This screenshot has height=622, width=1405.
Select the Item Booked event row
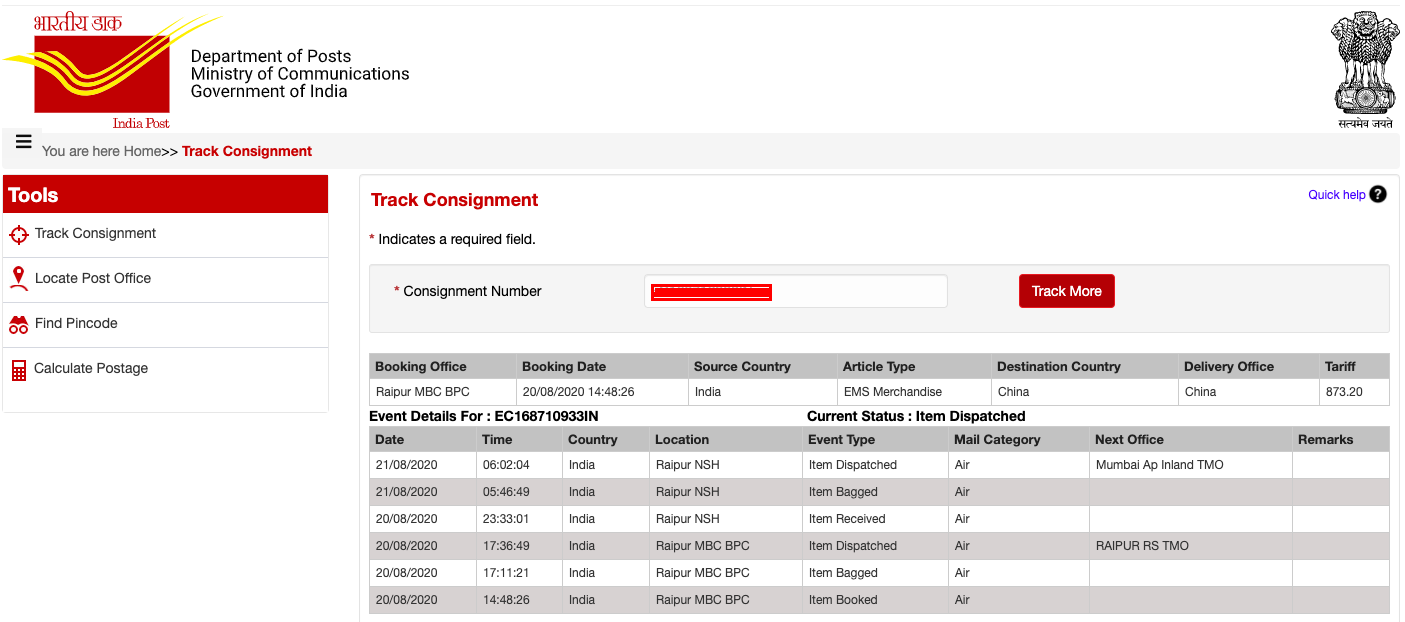point(700,599)
